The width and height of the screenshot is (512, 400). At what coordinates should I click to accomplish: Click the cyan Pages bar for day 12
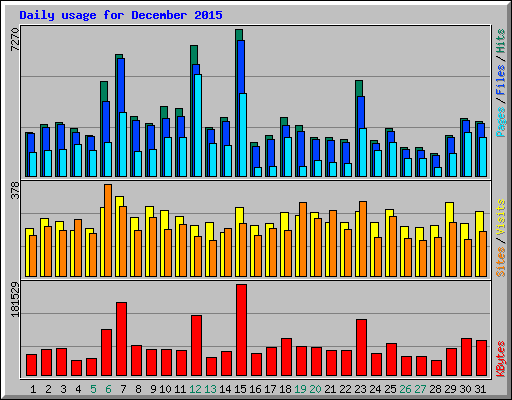[198, 125]
